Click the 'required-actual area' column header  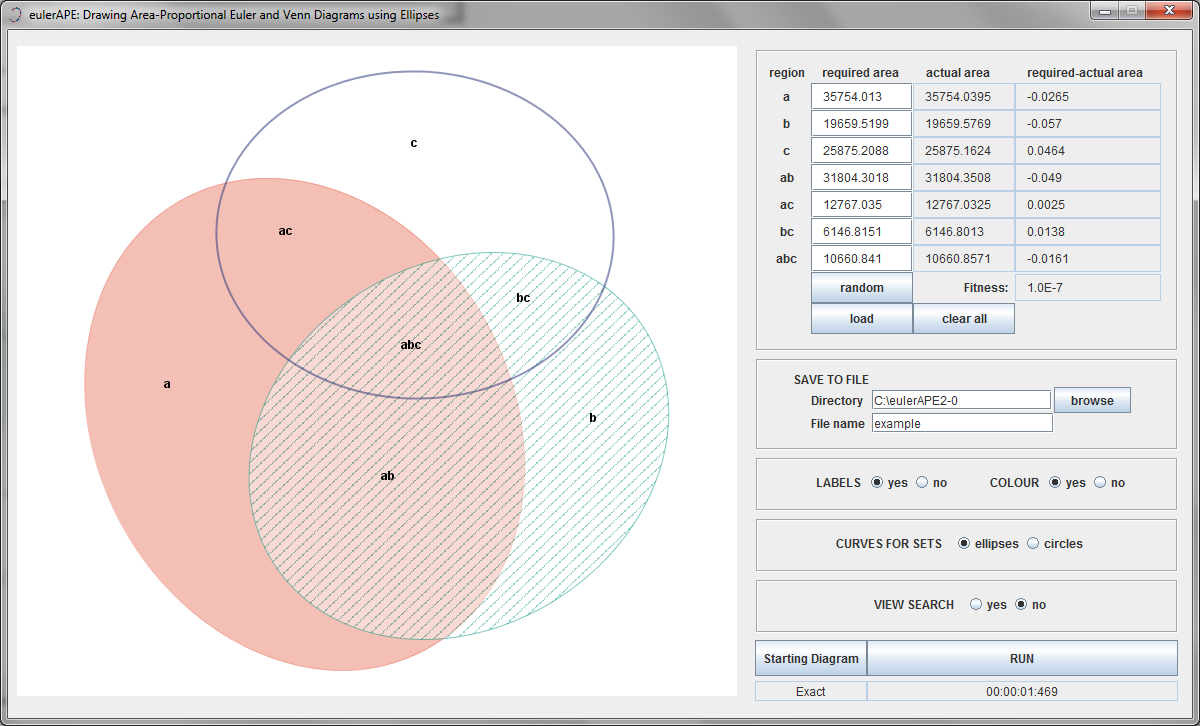[1085, 73]
